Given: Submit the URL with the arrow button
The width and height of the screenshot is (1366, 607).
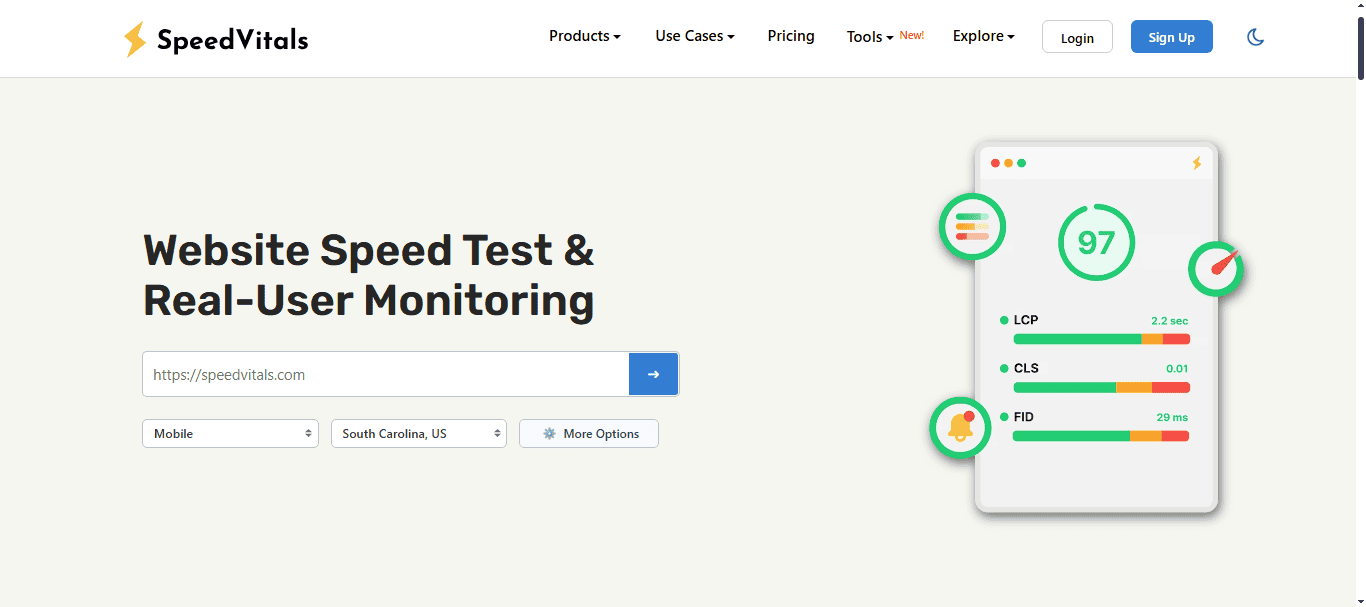Looking at the screenshot, I should tap(653, 374).
